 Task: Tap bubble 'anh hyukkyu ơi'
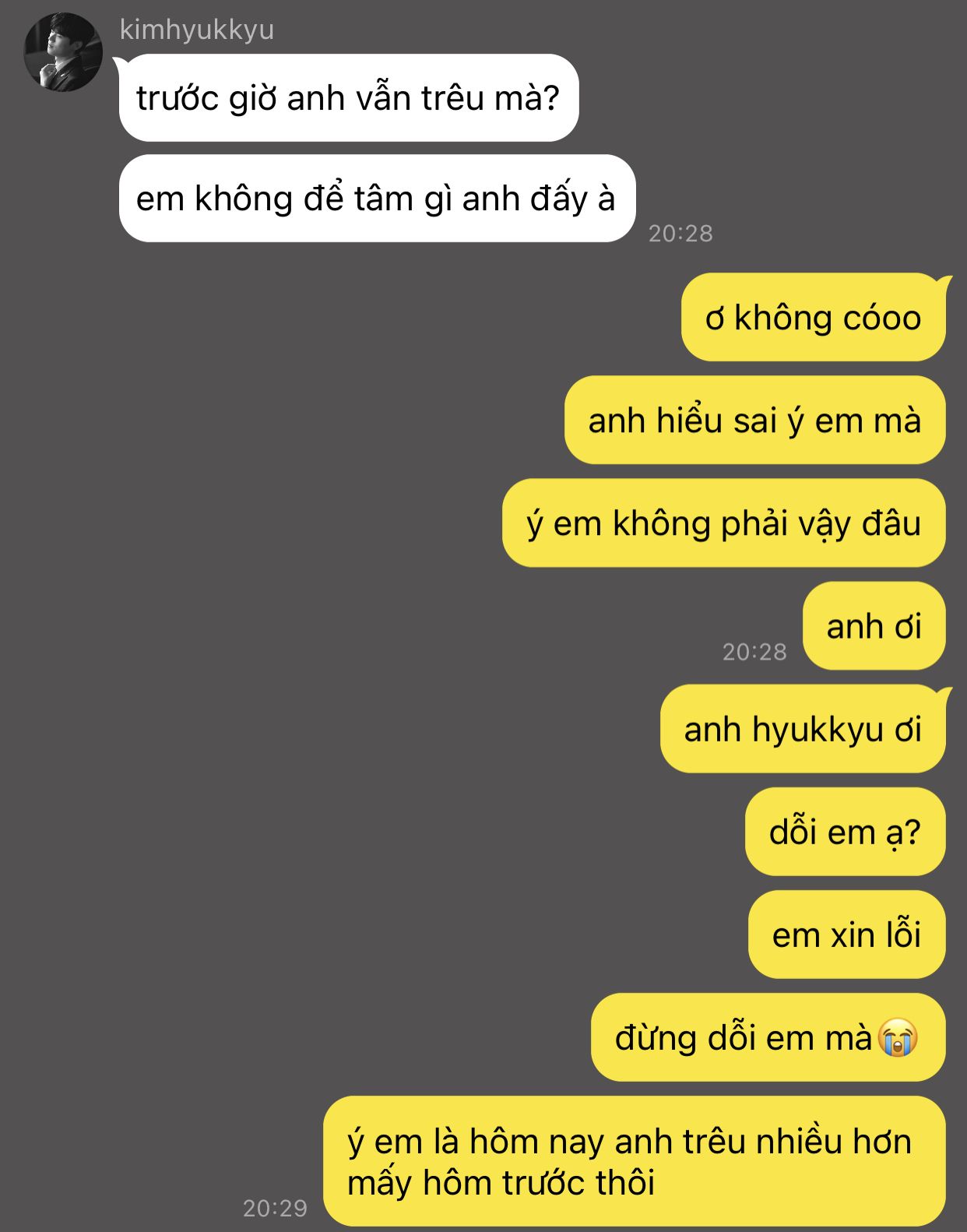[x=803, y=730]
